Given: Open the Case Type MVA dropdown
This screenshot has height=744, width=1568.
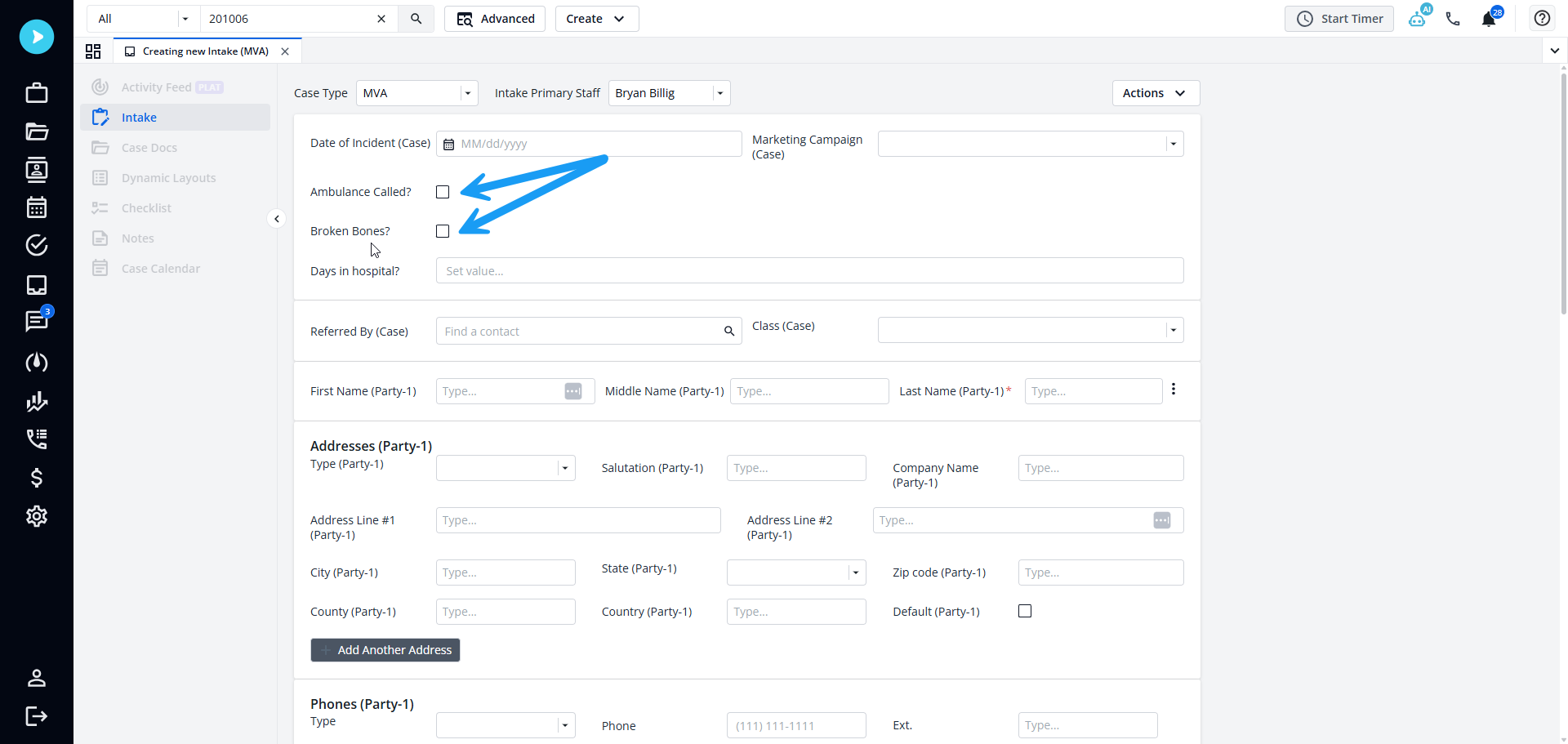Looking at the screenshot, I should [416, 93].
